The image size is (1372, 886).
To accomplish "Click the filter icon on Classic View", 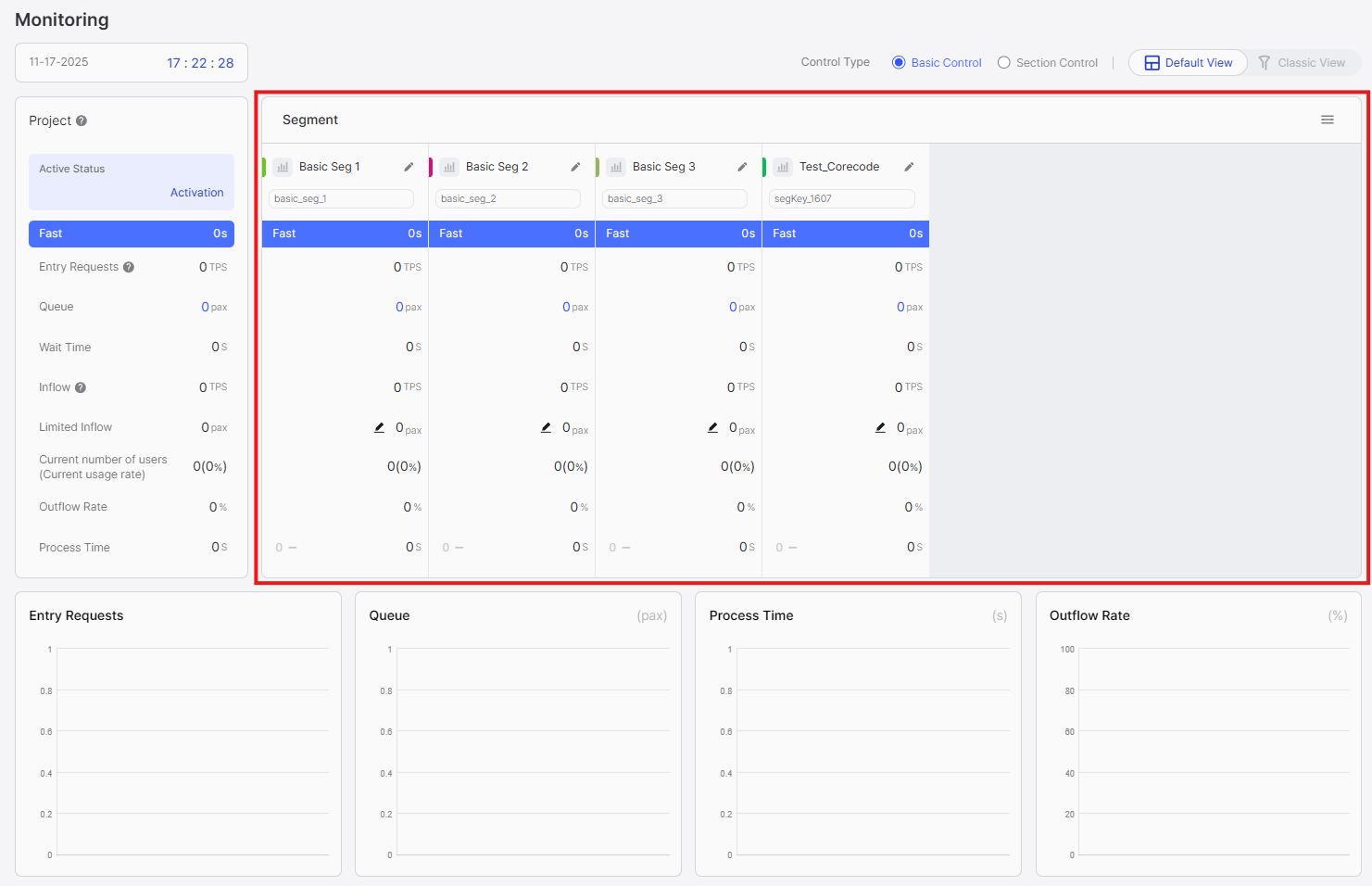I will [x=1265, y=62].
